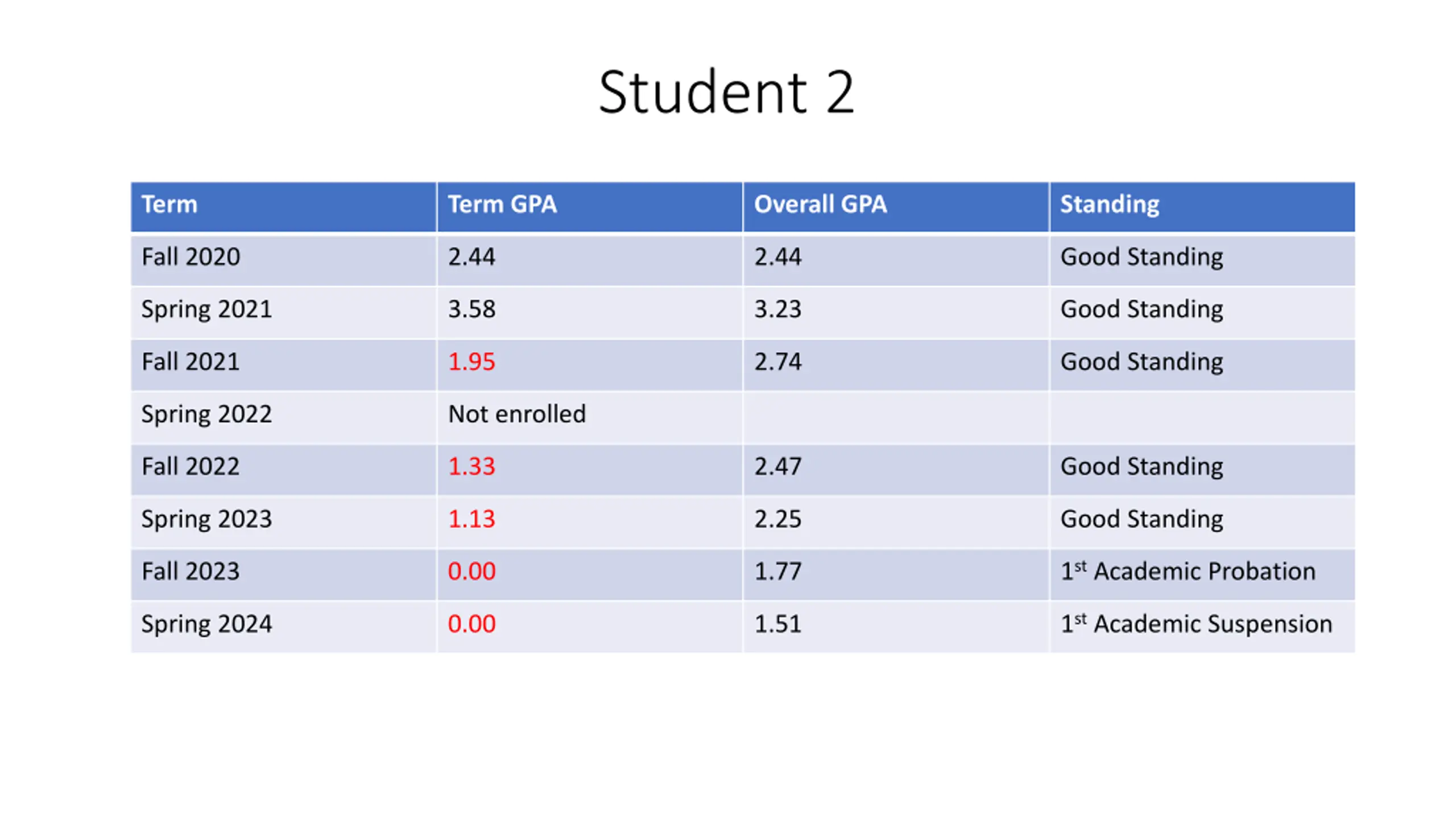Select the Term column header
Screen dimensions: 1456x819
(x=283, y=206)
